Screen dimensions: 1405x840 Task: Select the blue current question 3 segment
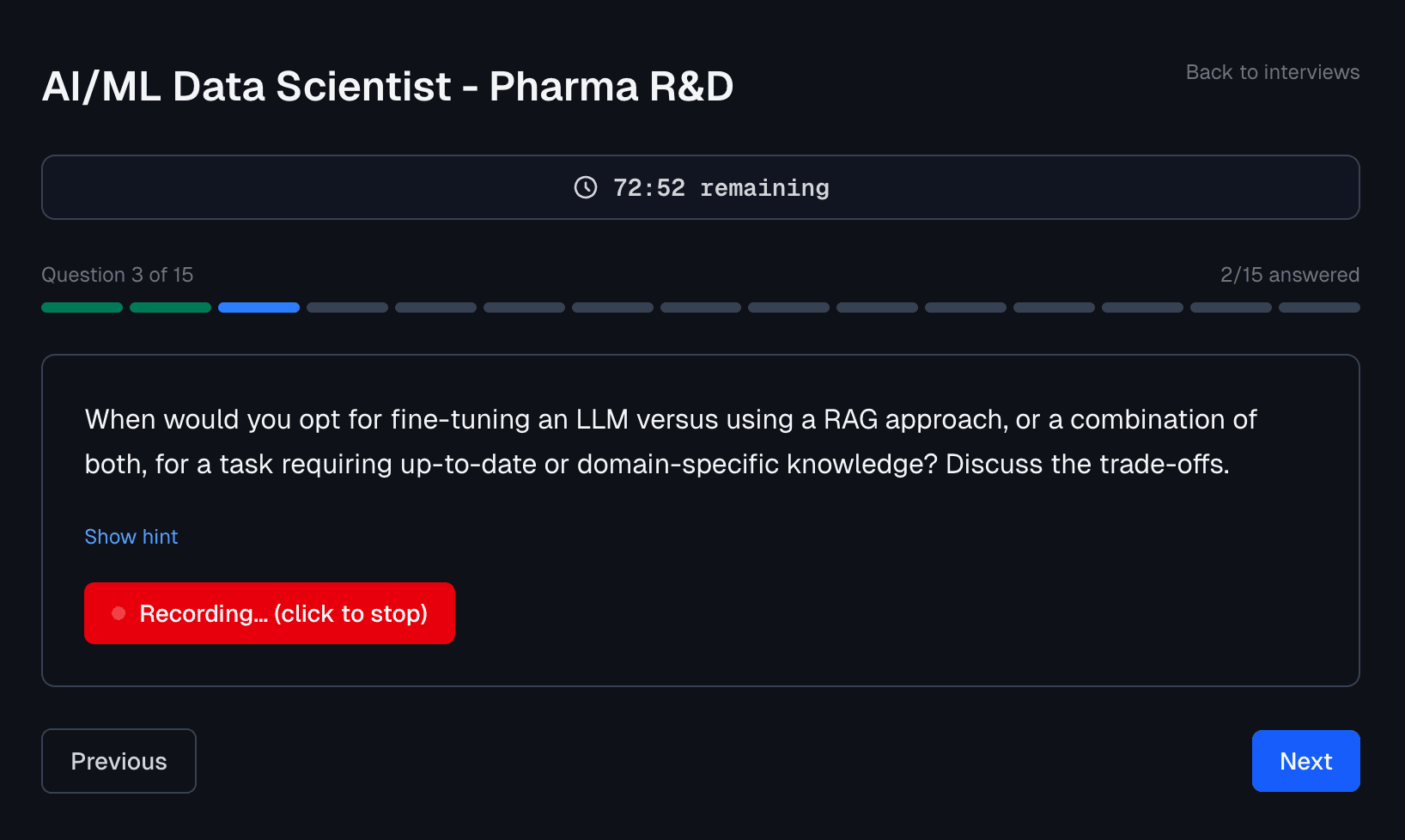[x=258, y=307]
